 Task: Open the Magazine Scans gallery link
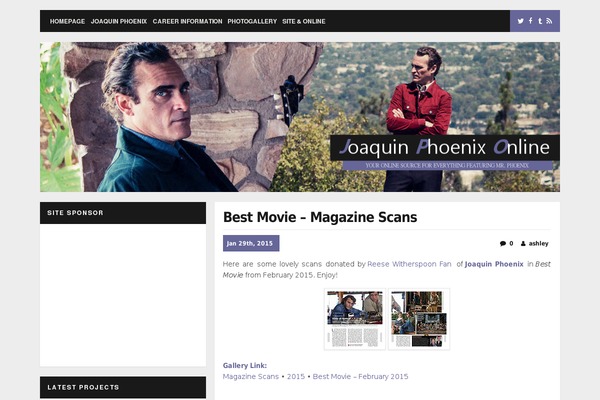251,377
